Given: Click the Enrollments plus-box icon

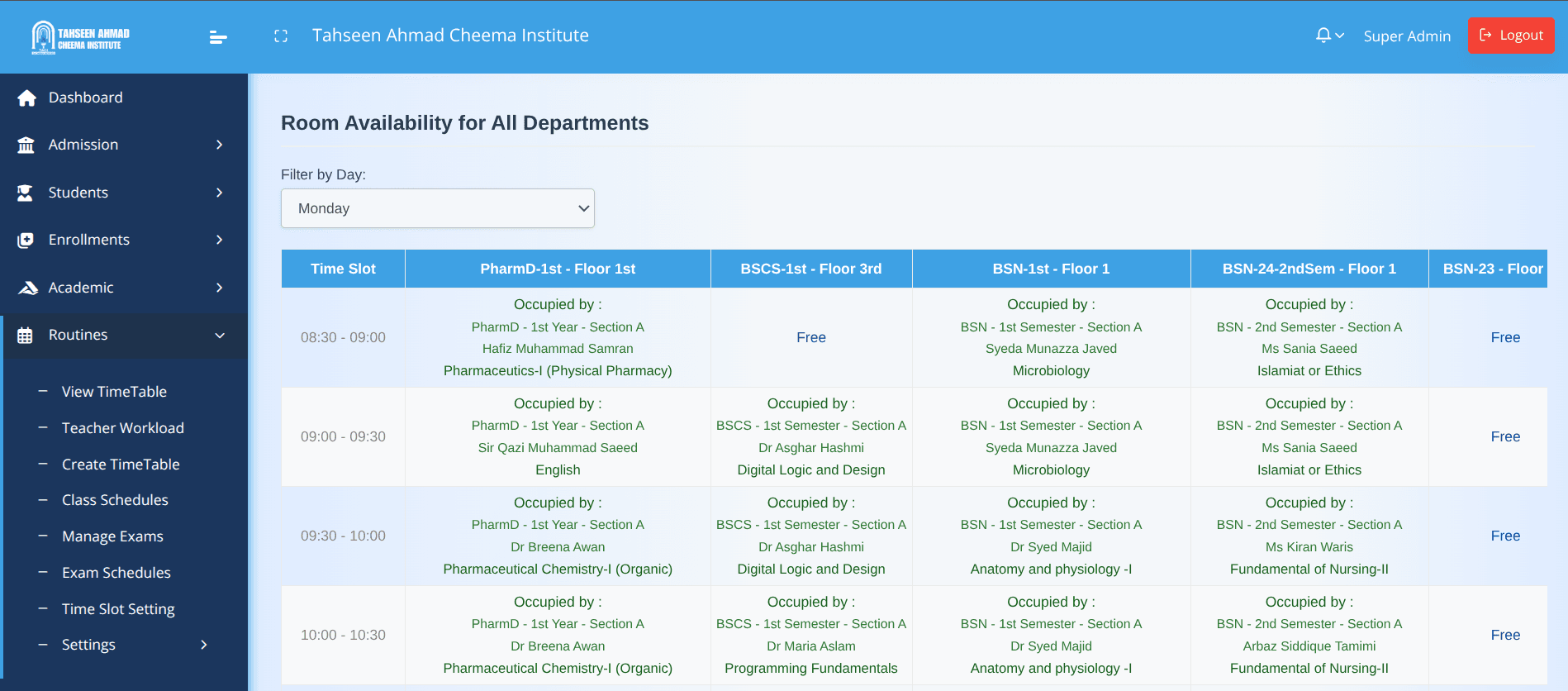Looking at the screenshot, I should (26, 240).
